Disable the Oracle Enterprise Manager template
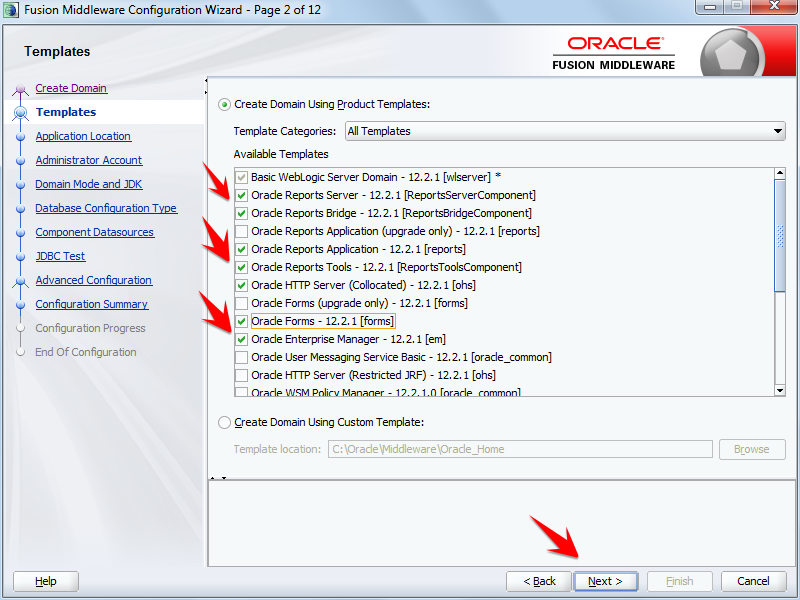Viewport: 800px width, 600px height. [x=240, y=339]
